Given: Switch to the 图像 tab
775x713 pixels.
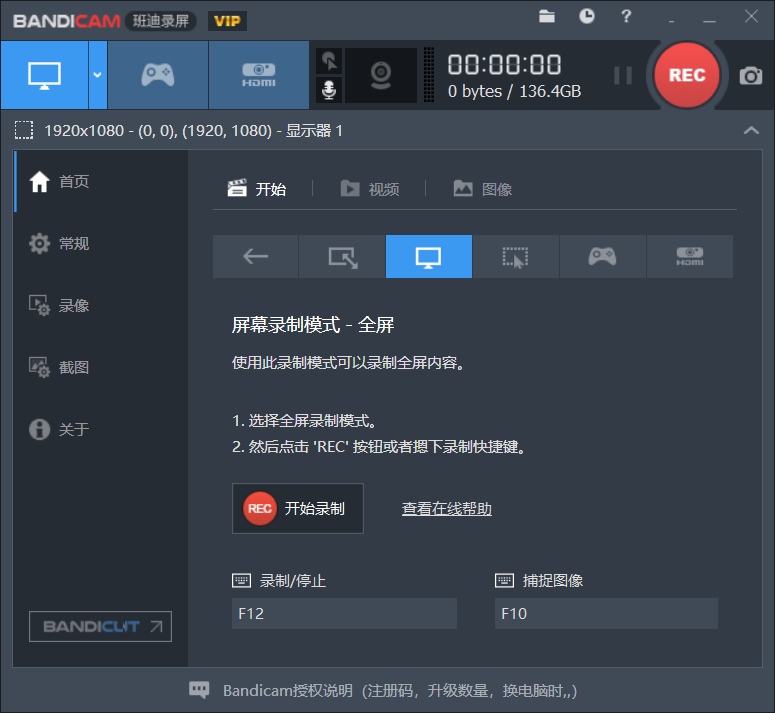Looking at the screenshot, I should (x=483, y=189).
